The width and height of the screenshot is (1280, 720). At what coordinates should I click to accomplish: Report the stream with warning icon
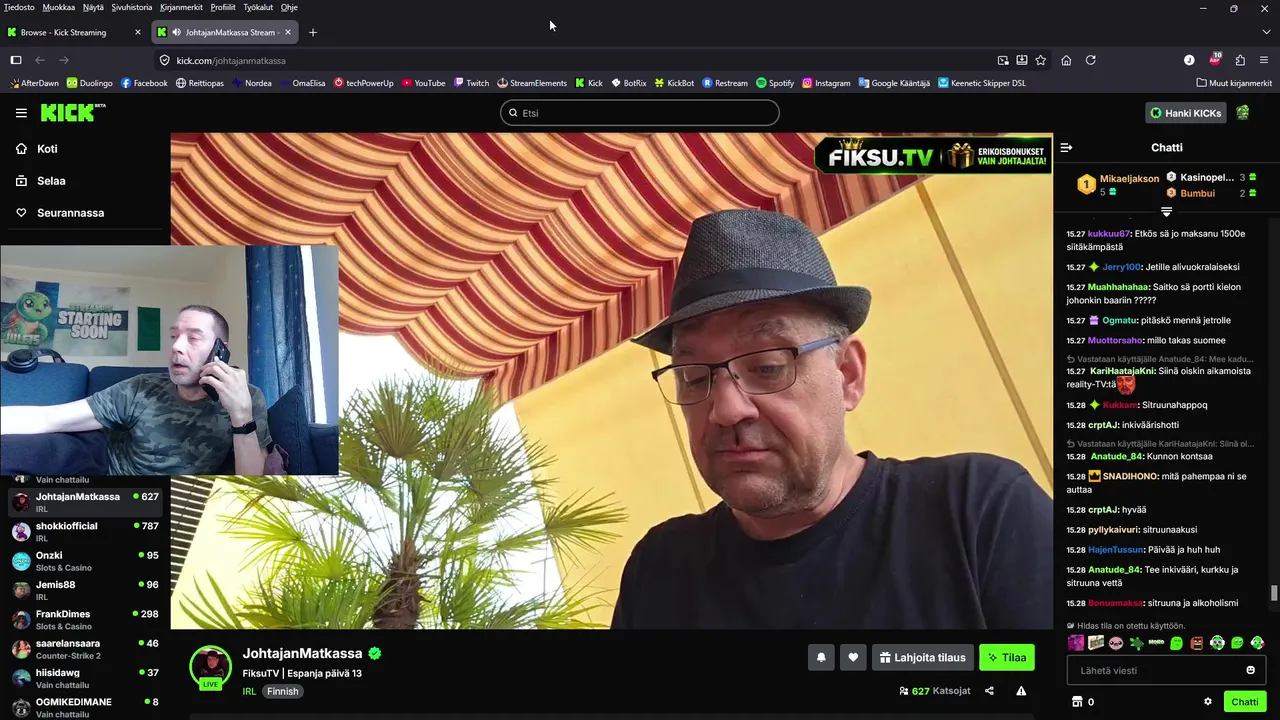1021,691
